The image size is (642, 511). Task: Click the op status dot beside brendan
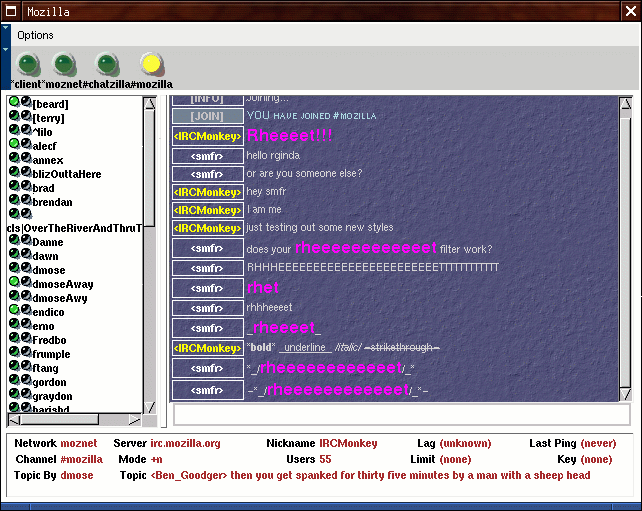(x=14, y=200)
